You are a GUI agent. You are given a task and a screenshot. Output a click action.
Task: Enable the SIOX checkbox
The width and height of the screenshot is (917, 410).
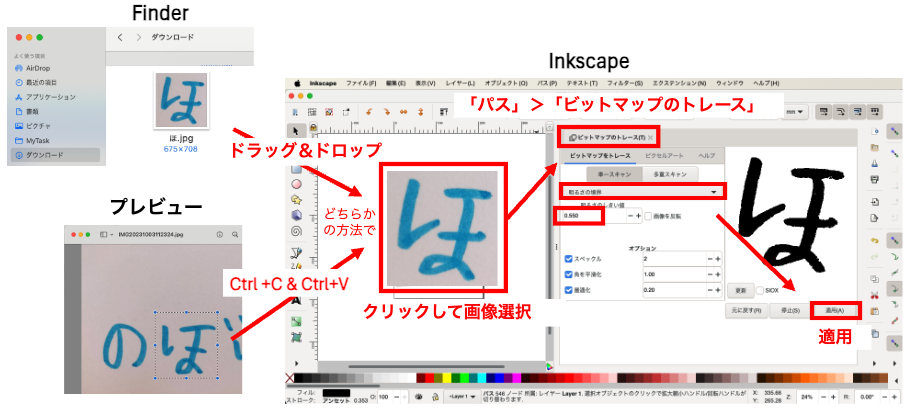(760, 290)
